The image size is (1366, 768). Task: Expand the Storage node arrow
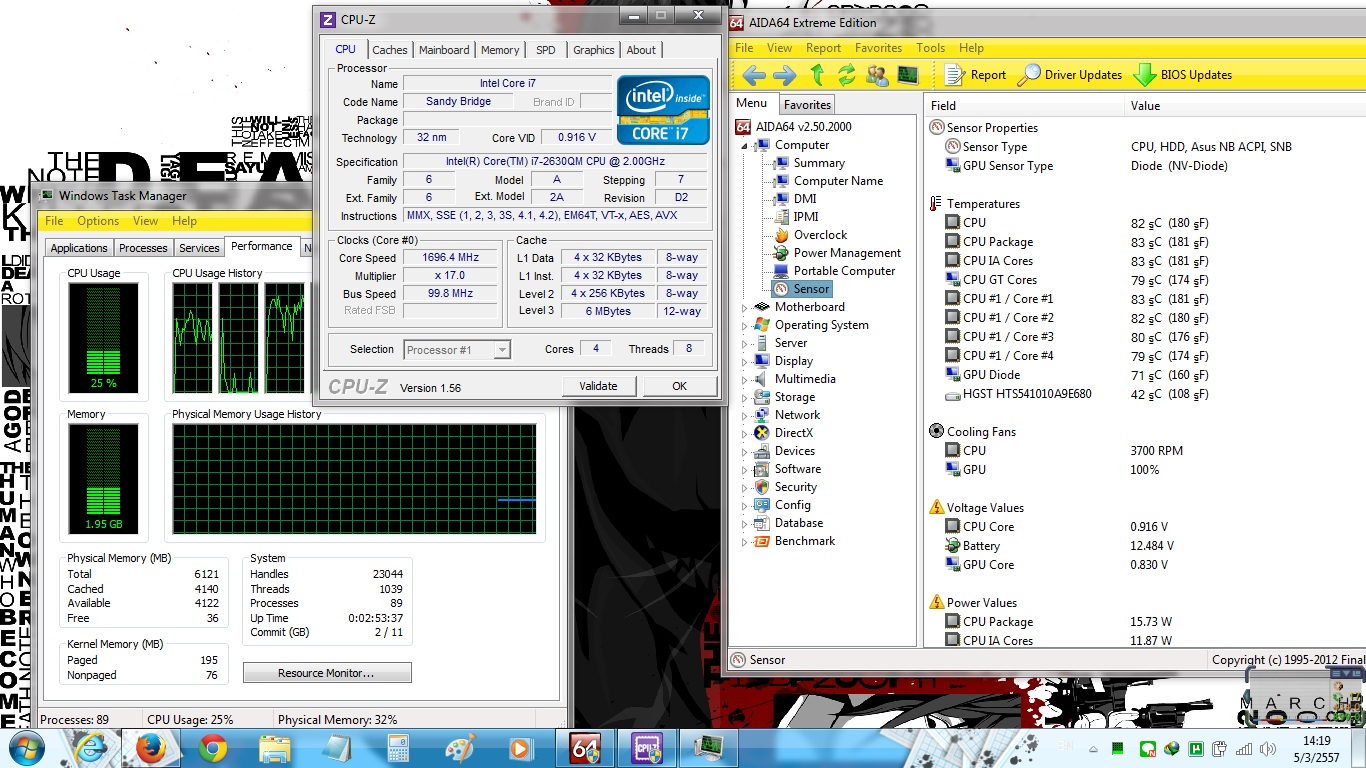tap(744, 398)
